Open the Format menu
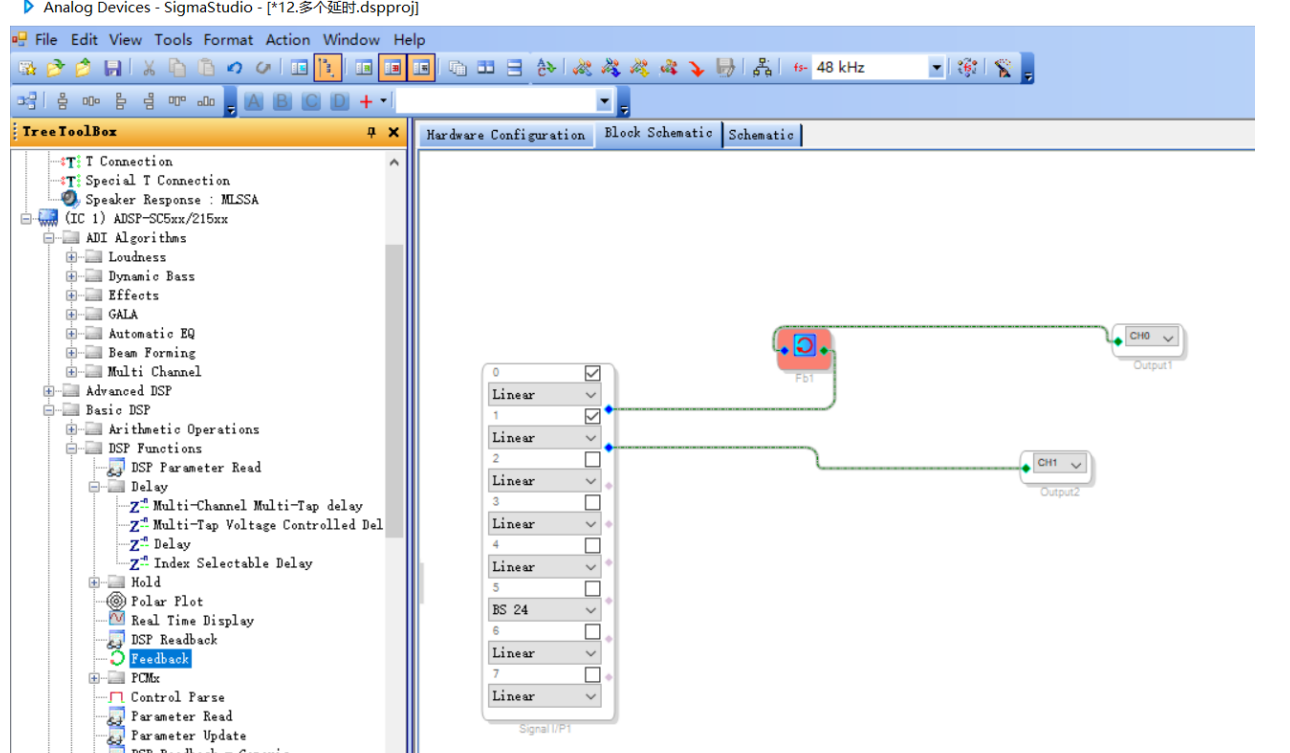Screen dimensions: 1290x753 228,40
